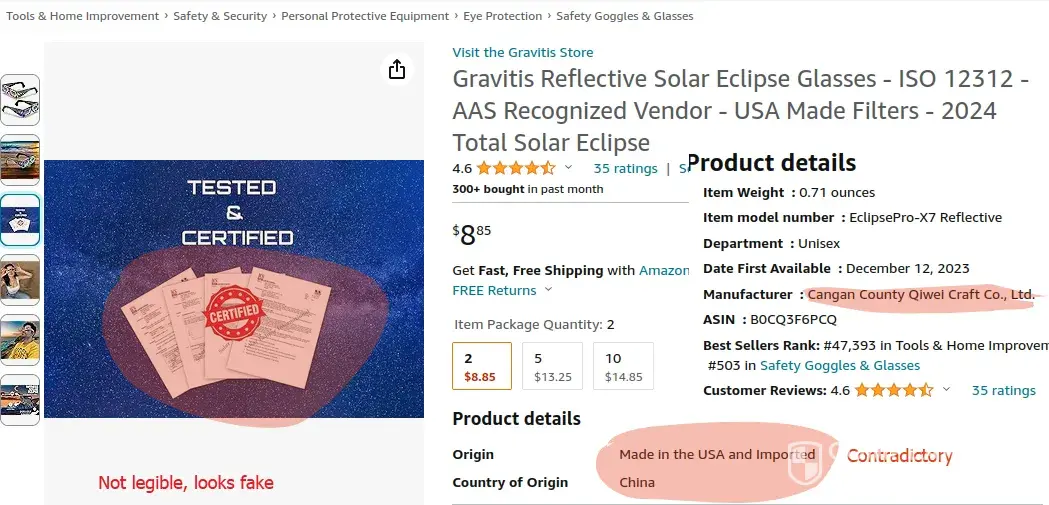This screenshot has width=1049, height=505.
Task: Expand the FREE Returns dropdown chevron
Action: 548,291
